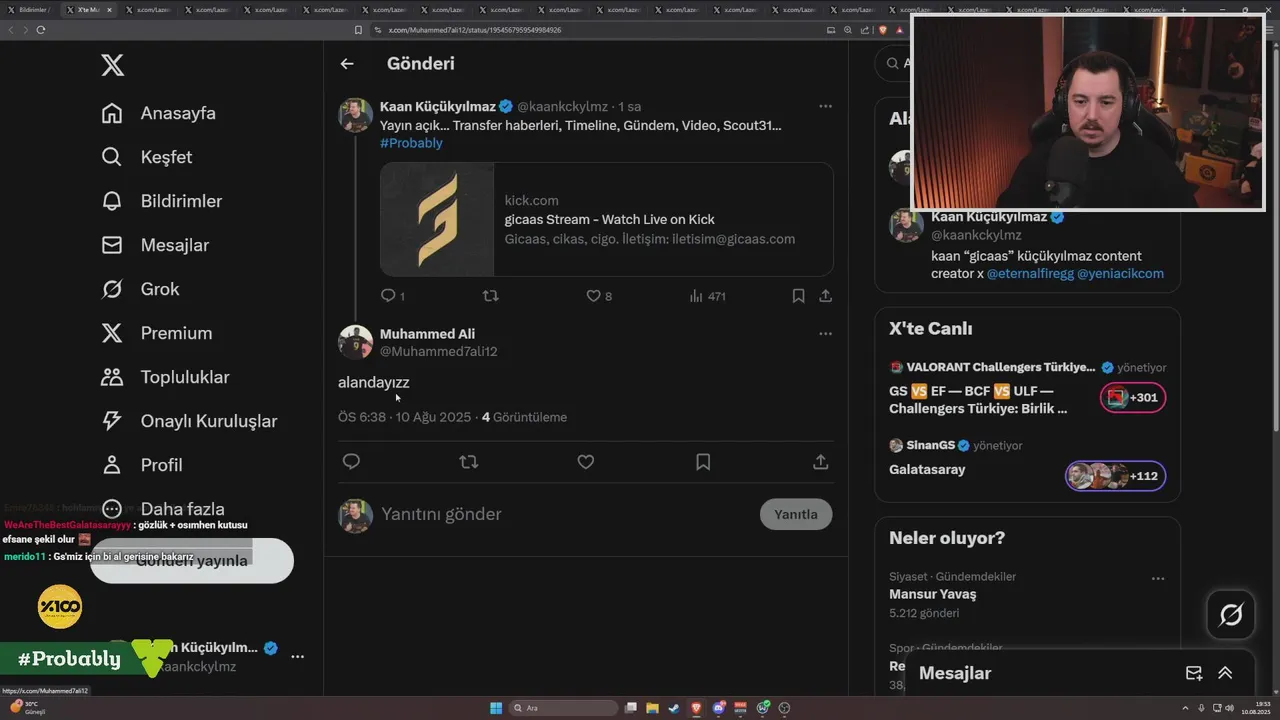Click Kaan Küçükyılmaz avatar on post
1280x720 pixels.
point(355,115)
